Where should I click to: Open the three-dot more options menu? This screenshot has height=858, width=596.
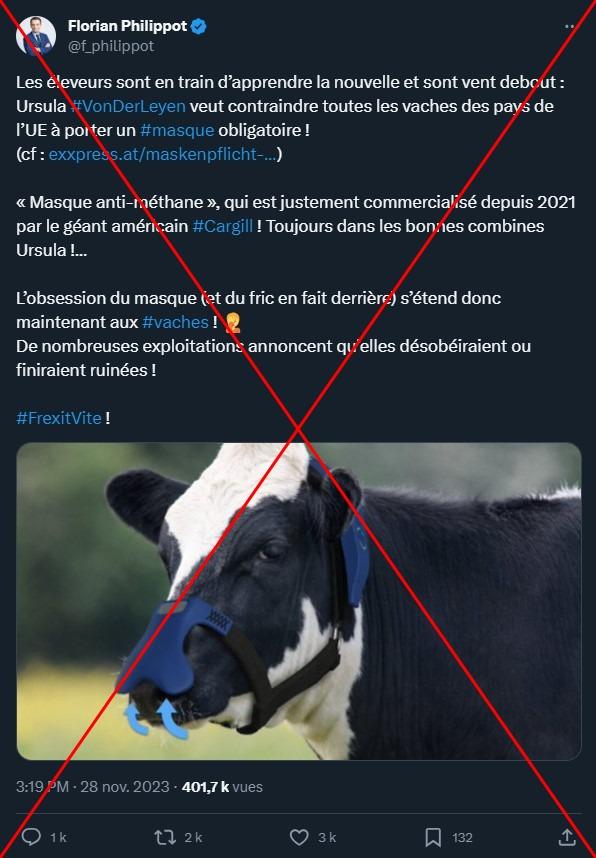(569, 26)
